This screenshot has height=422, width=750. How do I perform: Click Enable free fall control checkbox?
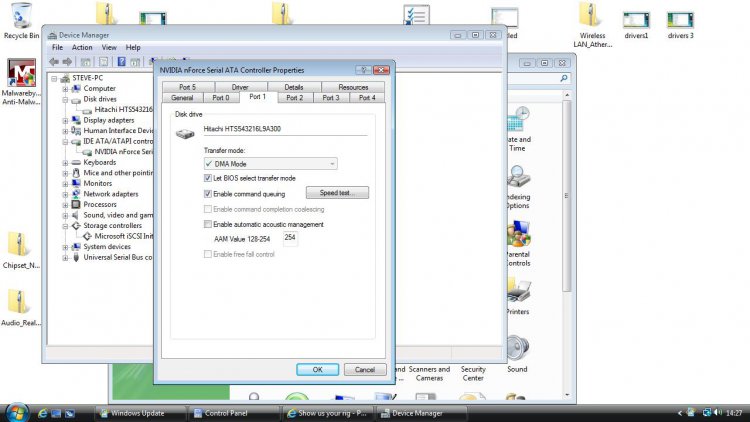click(x=208, y=254)
